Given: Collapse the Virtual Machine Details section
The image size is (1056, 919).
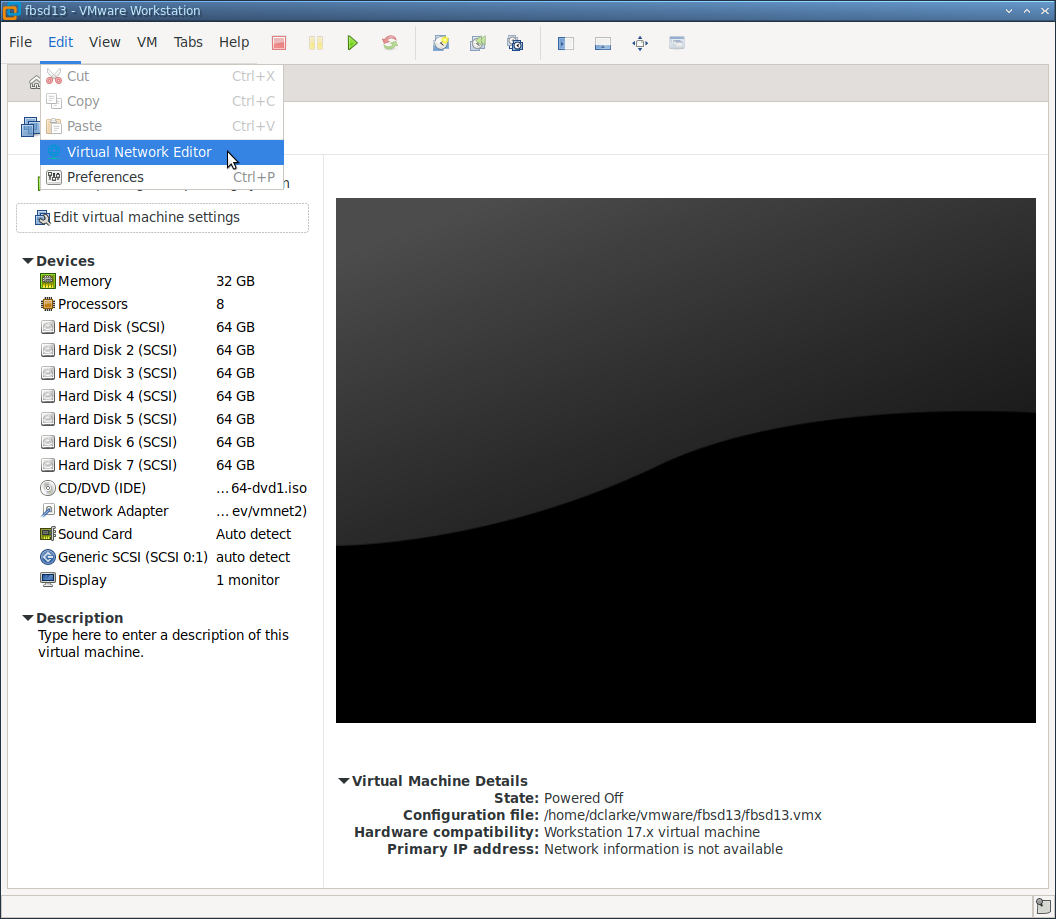Looking at the screenshot, I should pyautogui.click(x=343, y=781).
